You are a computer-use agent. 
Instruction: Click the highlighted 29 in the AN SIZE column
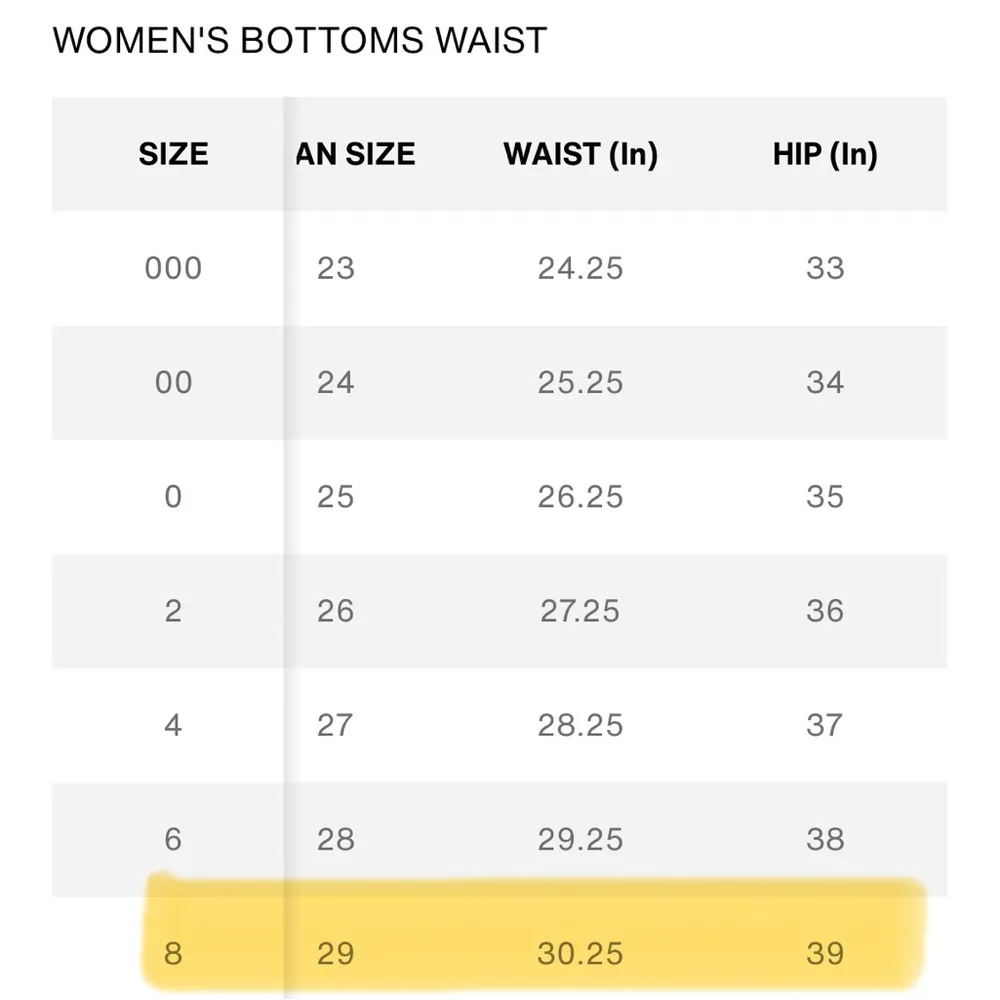[336, 953]
